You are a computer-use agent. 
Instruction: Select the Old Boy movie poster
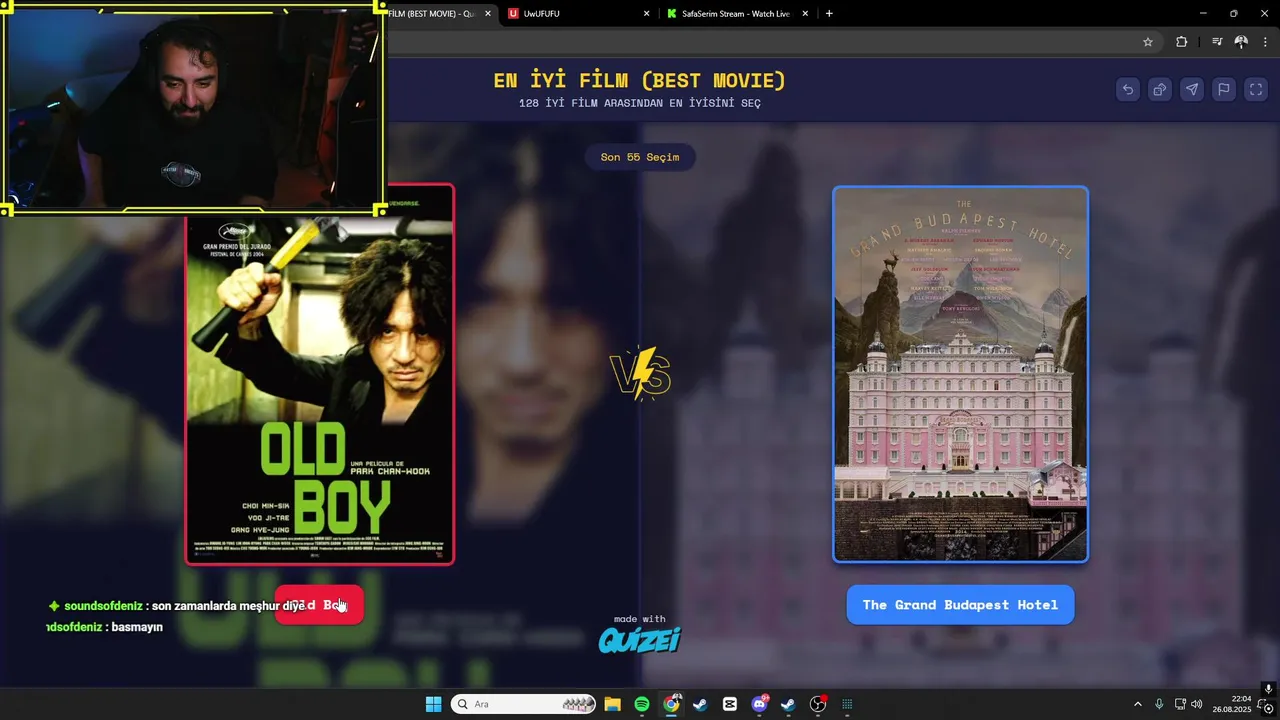pyautogui.click(x=320, y=375)
